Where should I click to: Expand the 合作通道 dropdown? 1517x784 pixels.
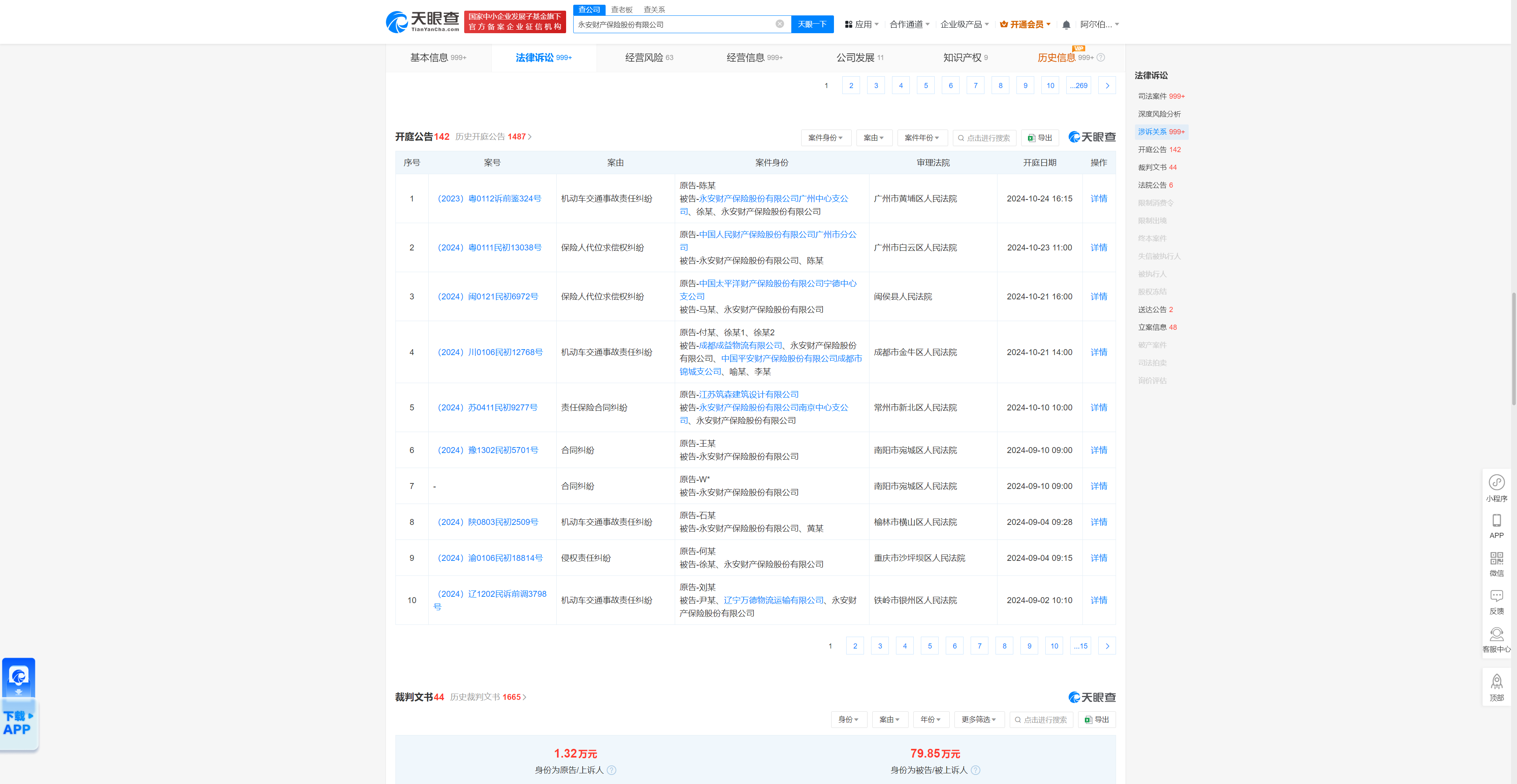[909, 25]
